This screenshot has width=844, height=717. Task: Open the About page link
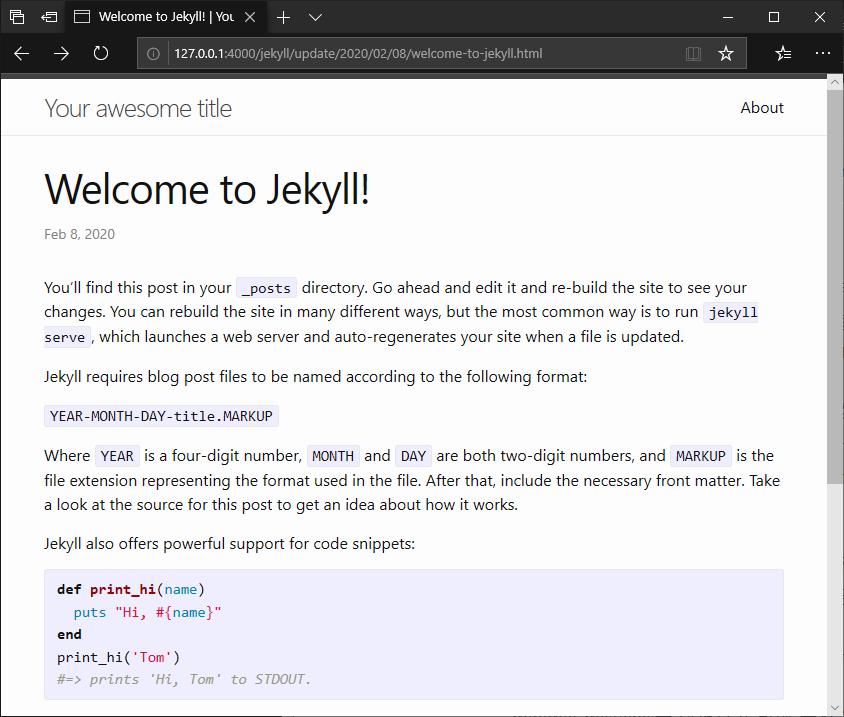pyautogui.click(x=762, y=108)
